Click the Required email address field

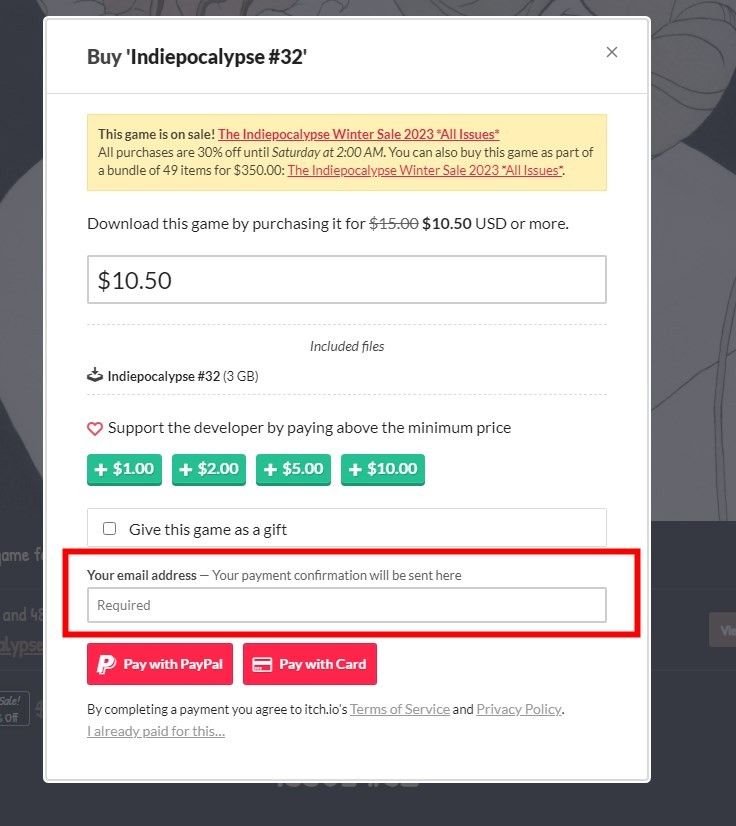347,604
